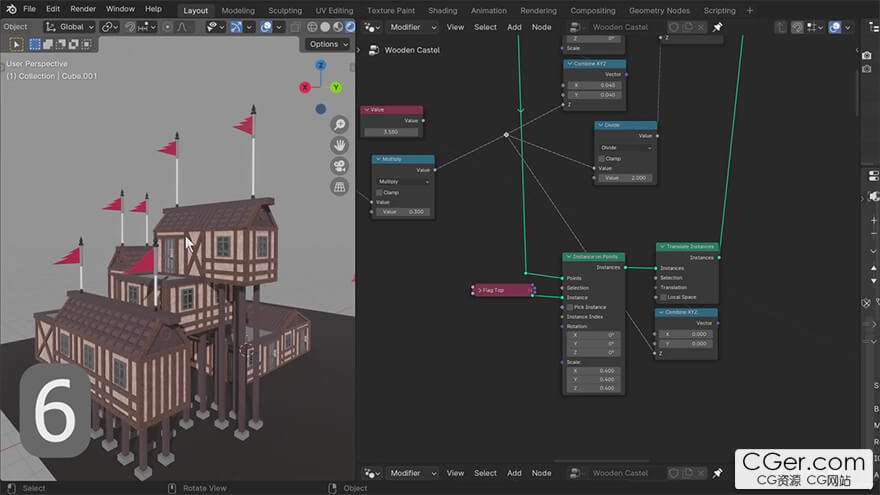The height and width of the screenshot is (495, 880).
Task: Open object visibility and selectability dropdown
Action: [x=216, y=27]
